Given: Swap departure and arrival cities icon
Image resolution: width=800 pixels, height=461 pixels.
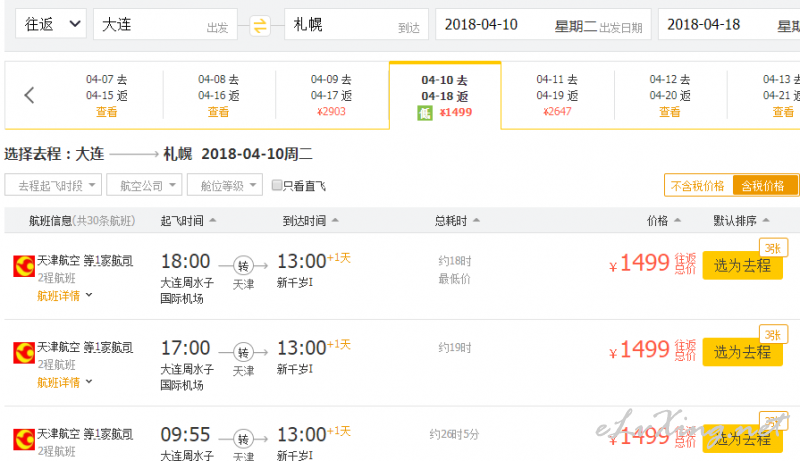Looking at the screenshot, I should [260, 25].
